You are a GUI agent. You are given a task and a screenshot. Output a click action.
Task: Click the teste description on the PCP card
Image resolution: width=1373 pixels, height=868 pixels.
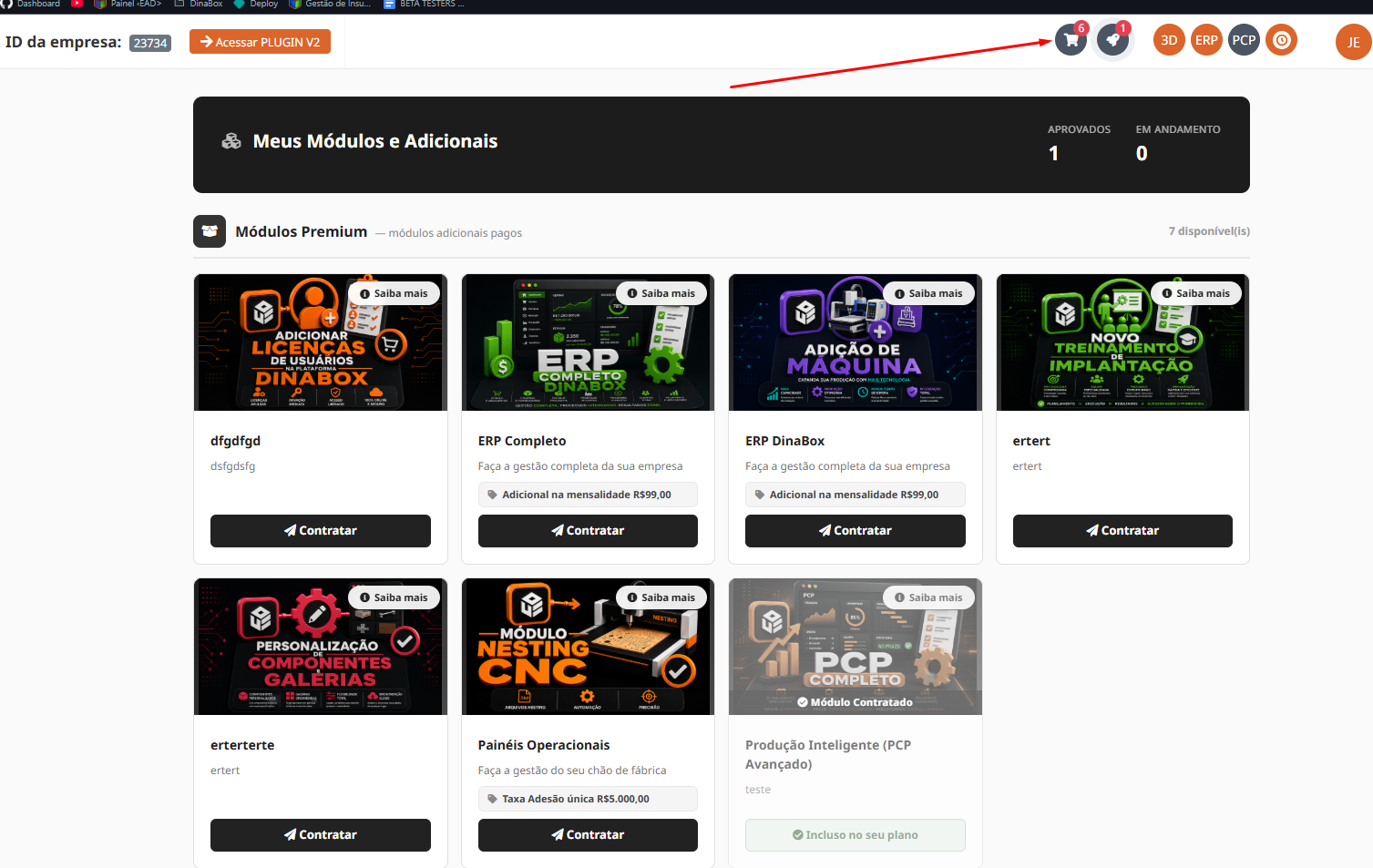758,790
